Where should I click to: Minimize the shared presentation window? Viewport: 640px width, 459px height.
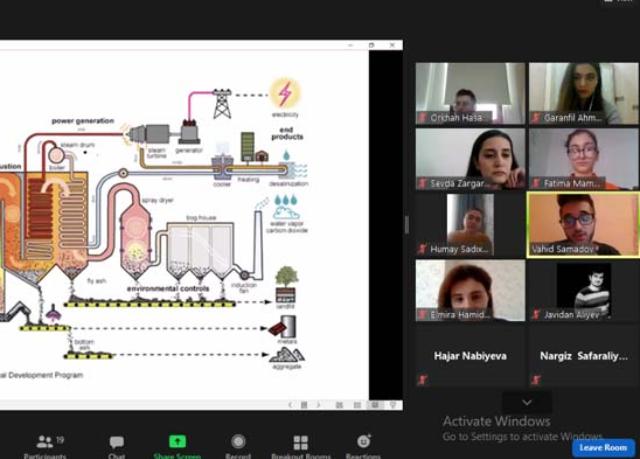tap(351, 45)
